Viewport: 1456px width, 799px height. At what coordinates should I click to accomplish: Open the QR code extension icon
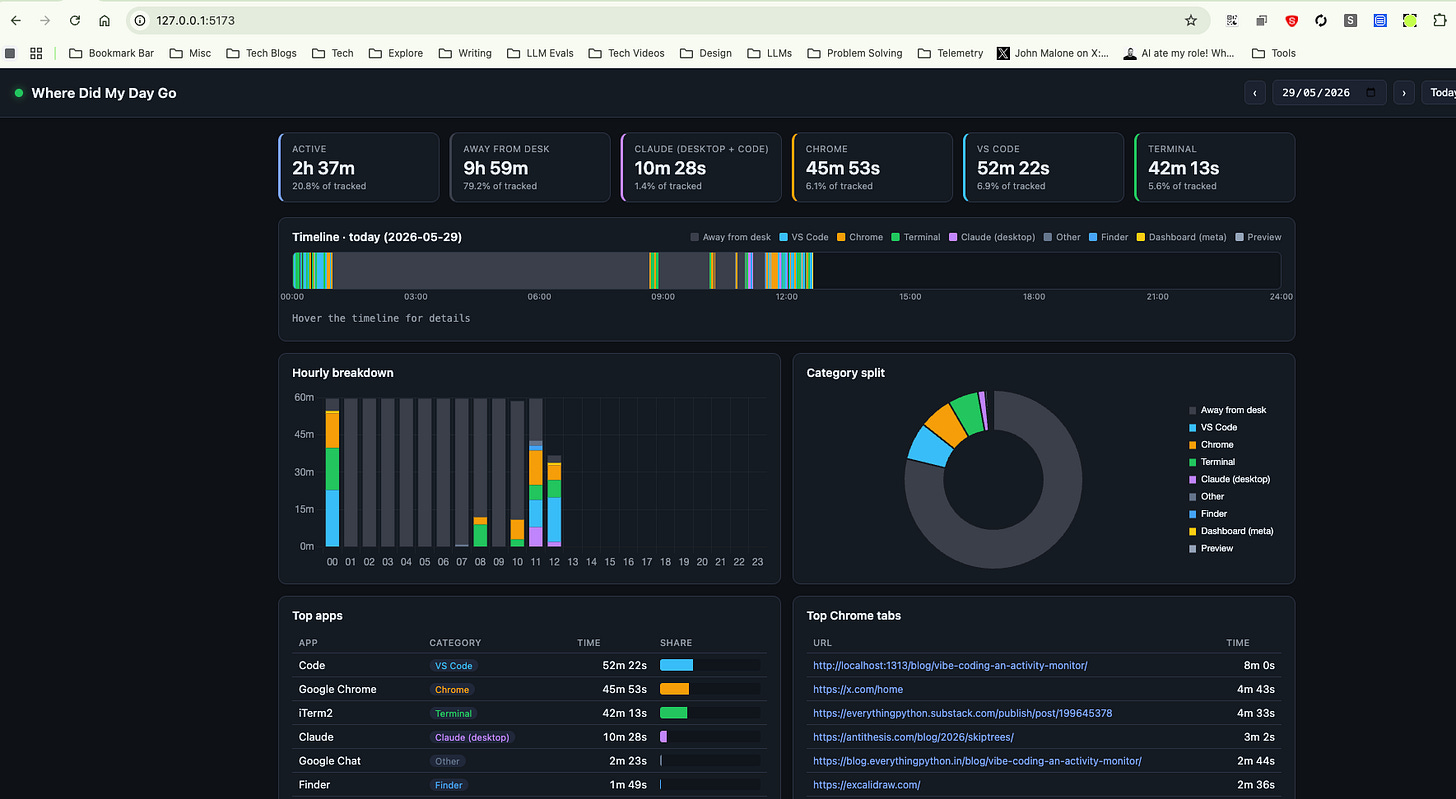1233,20
